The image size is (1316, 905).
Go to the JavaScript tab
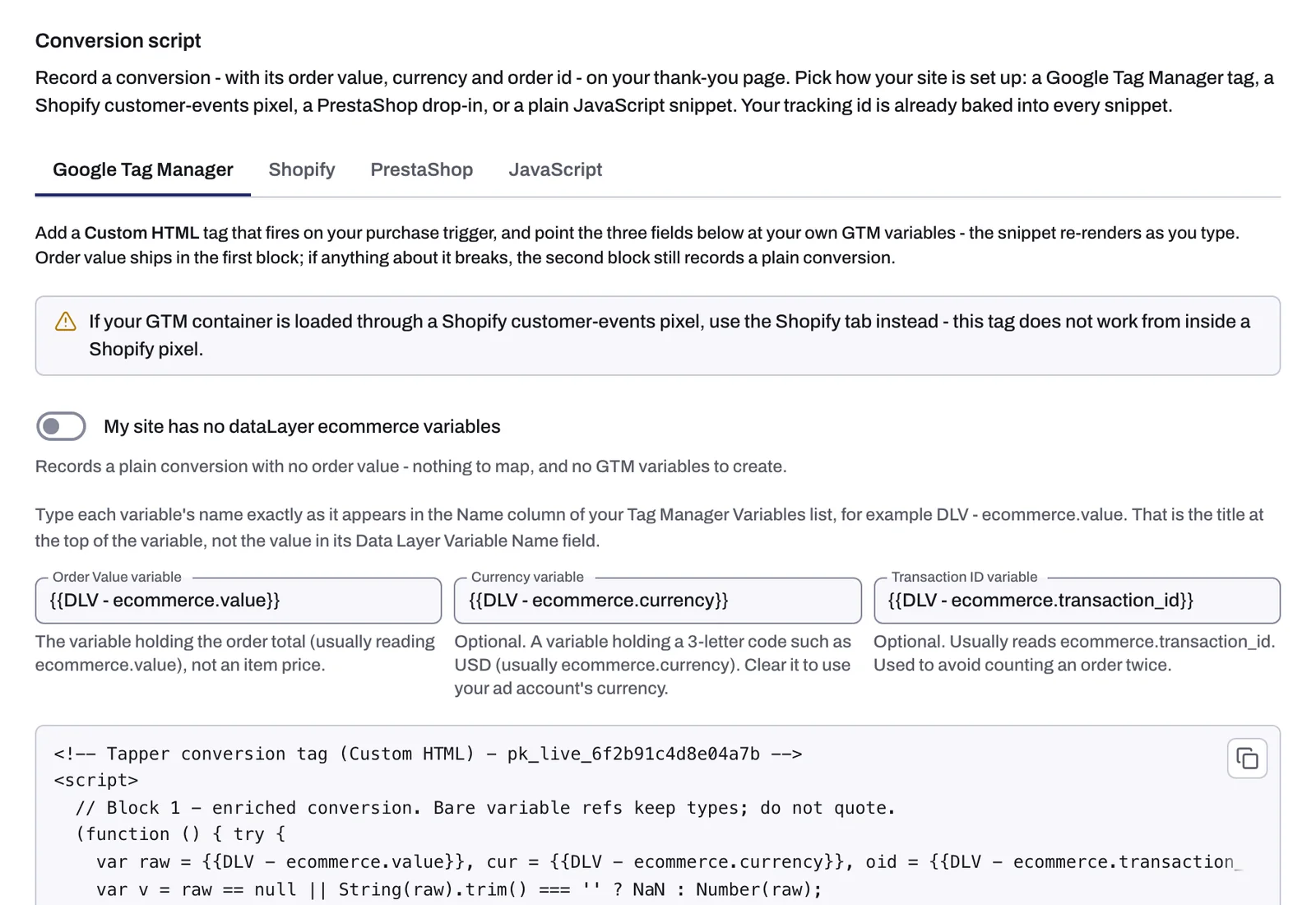pos(555,169)
